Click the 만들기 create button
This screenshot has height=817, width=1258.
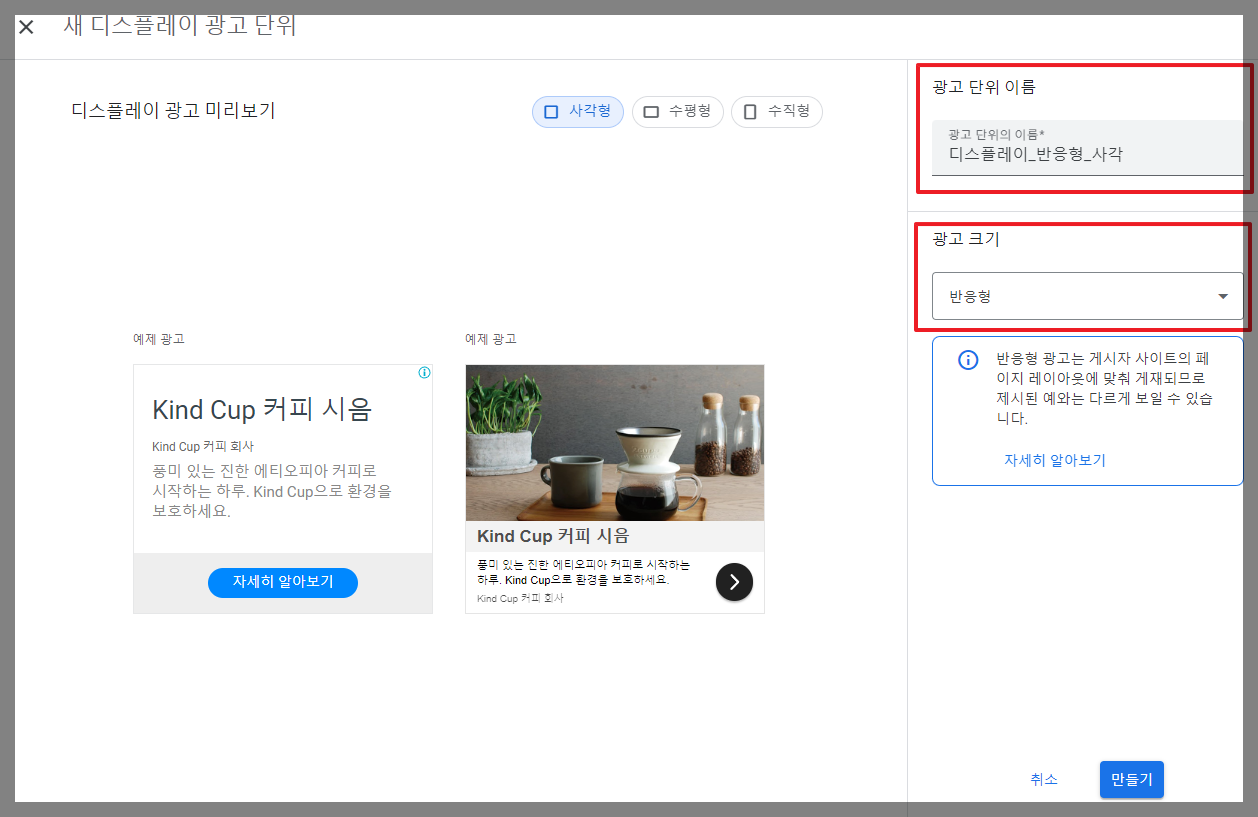[1131, 779]
